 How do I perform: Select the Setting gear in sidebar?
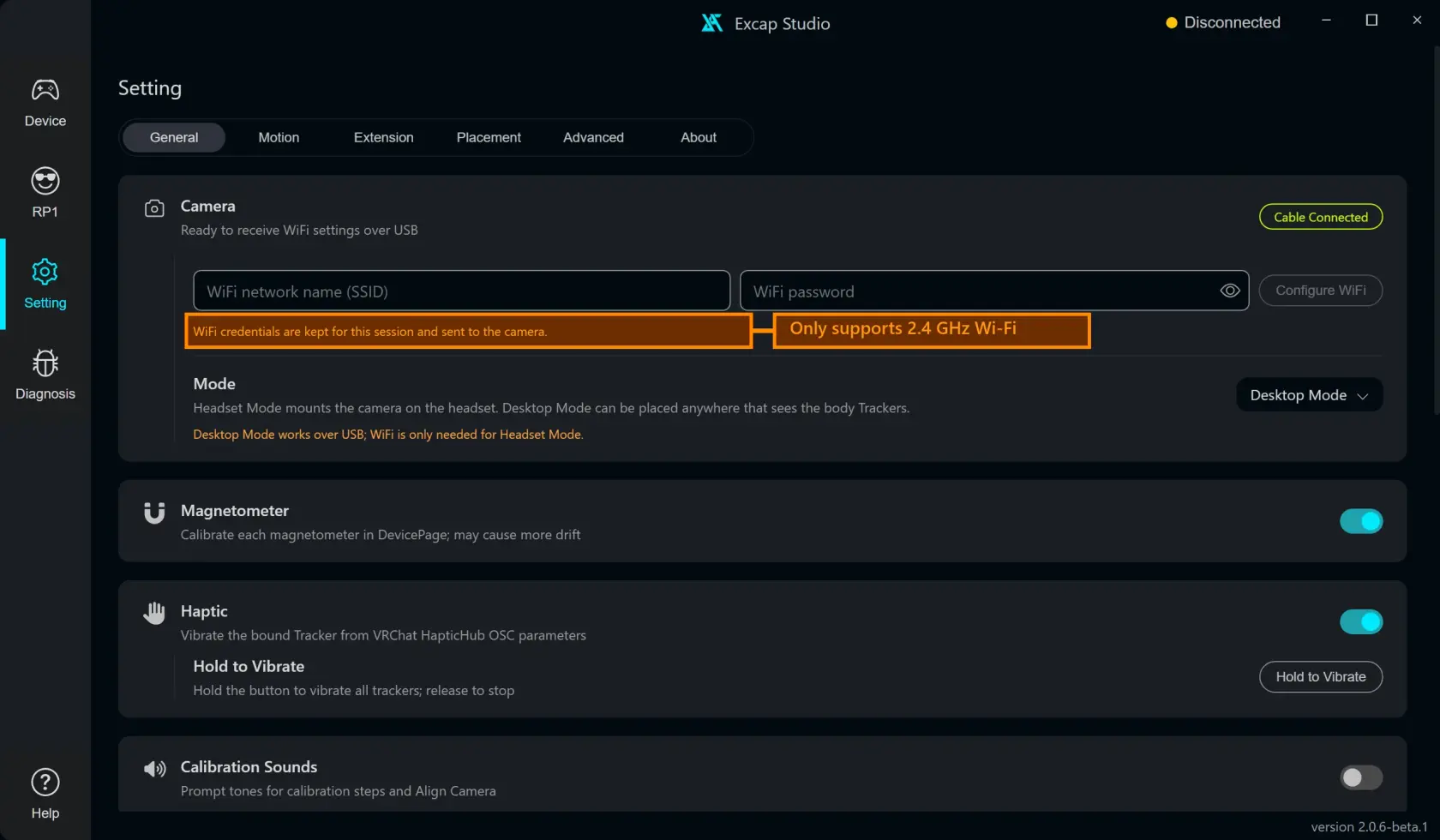tap(45, 284)
